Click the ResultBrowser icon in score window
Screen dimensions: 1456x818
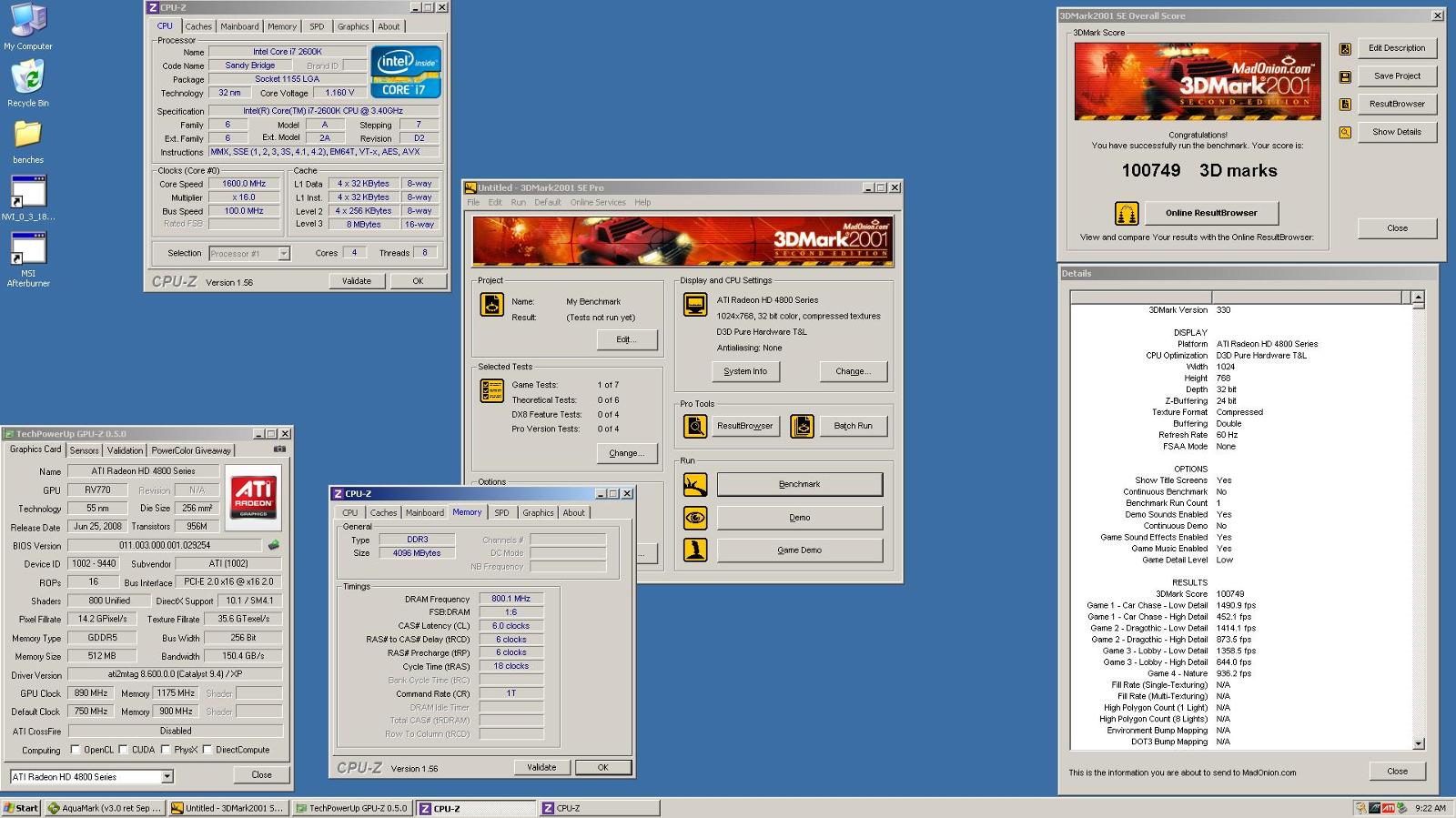[1345, 105]
